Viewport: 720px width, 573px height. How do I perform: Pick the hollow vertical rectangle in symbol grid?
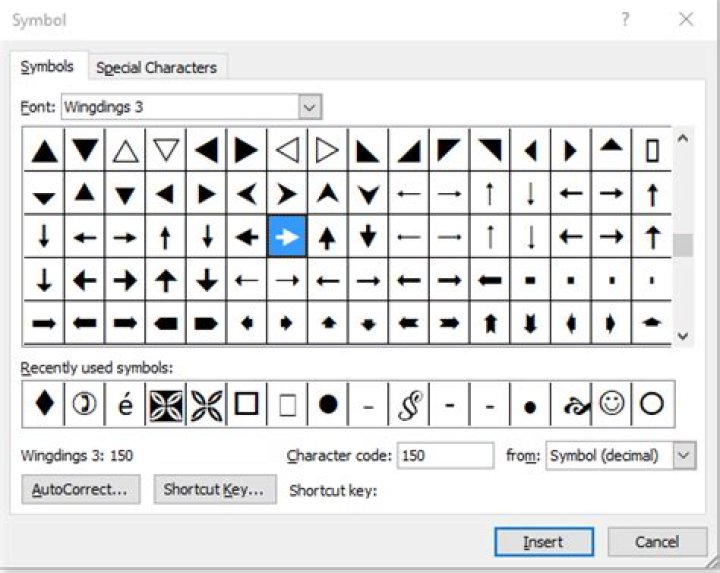coord(652,151)
